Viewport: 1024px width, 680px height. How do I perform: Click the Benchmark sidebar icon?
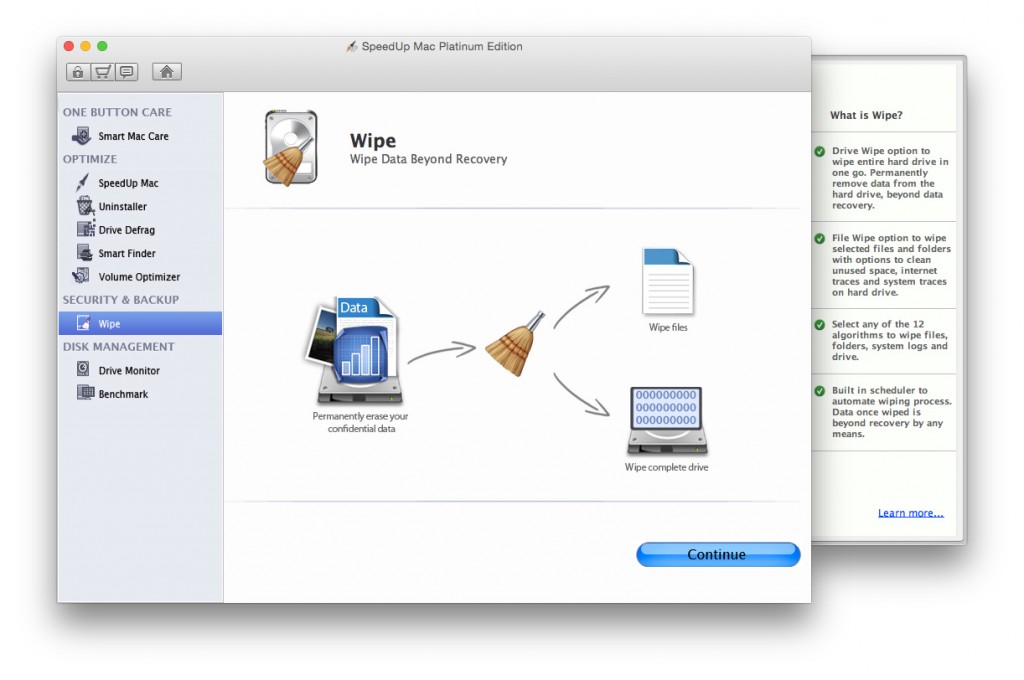pyautogui.click(x=86, y=393)
